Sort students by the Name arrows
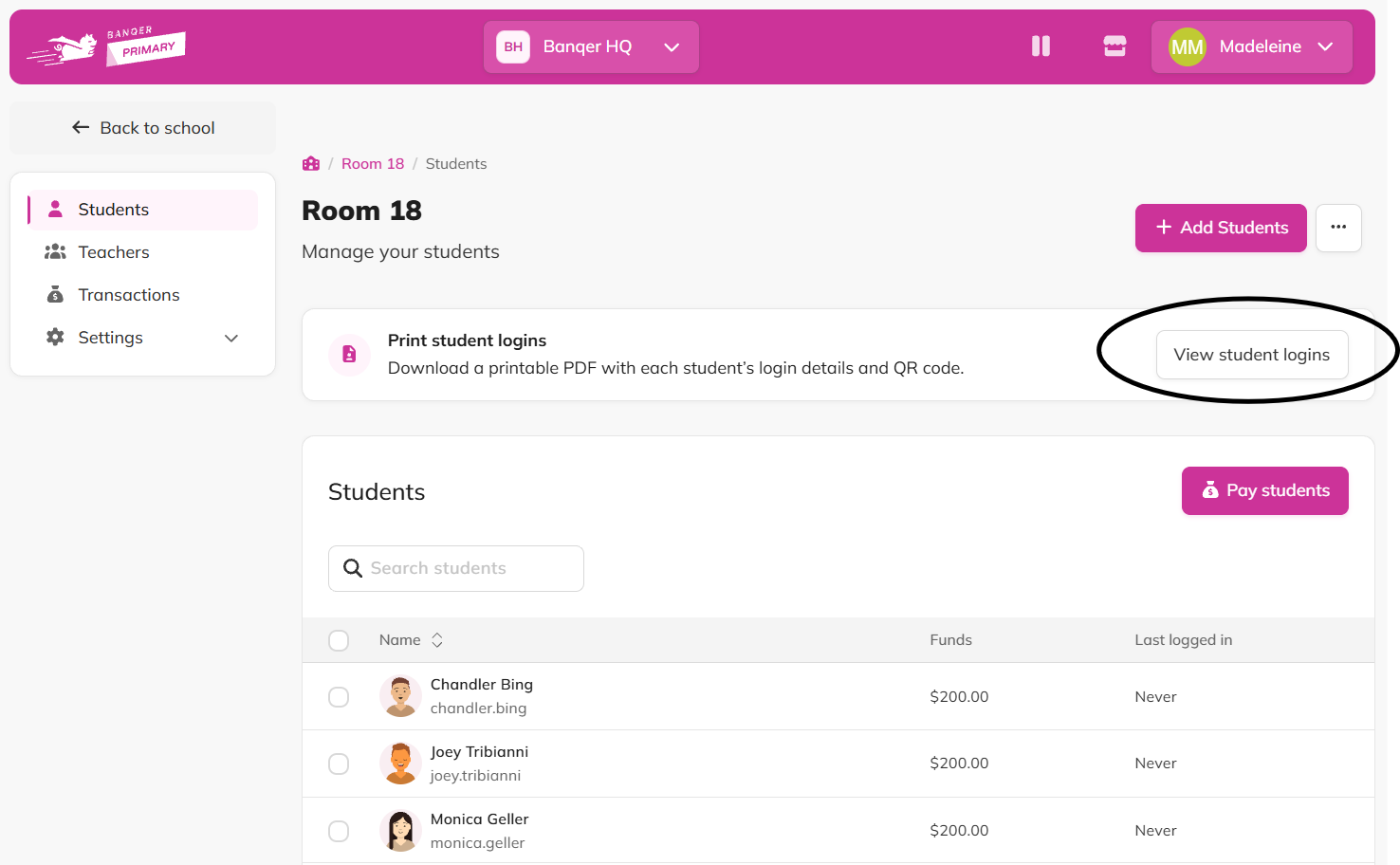 click(x=437, y=640)
